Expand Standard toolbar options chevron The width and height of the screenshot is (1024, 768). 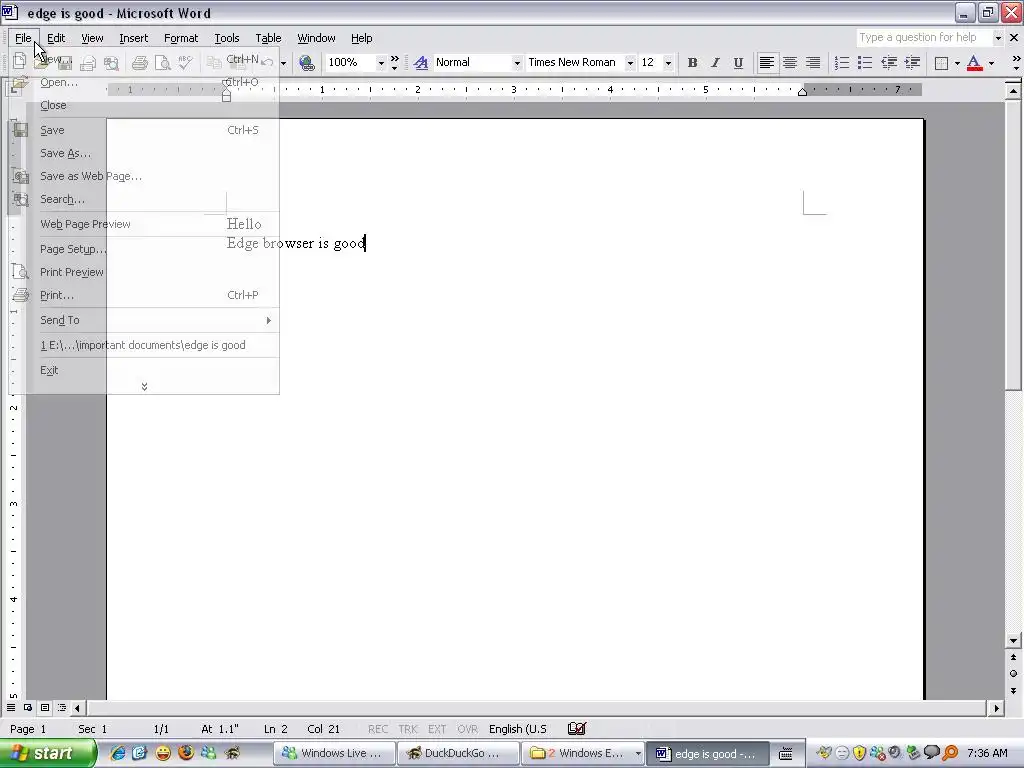[x=394, y=63]
